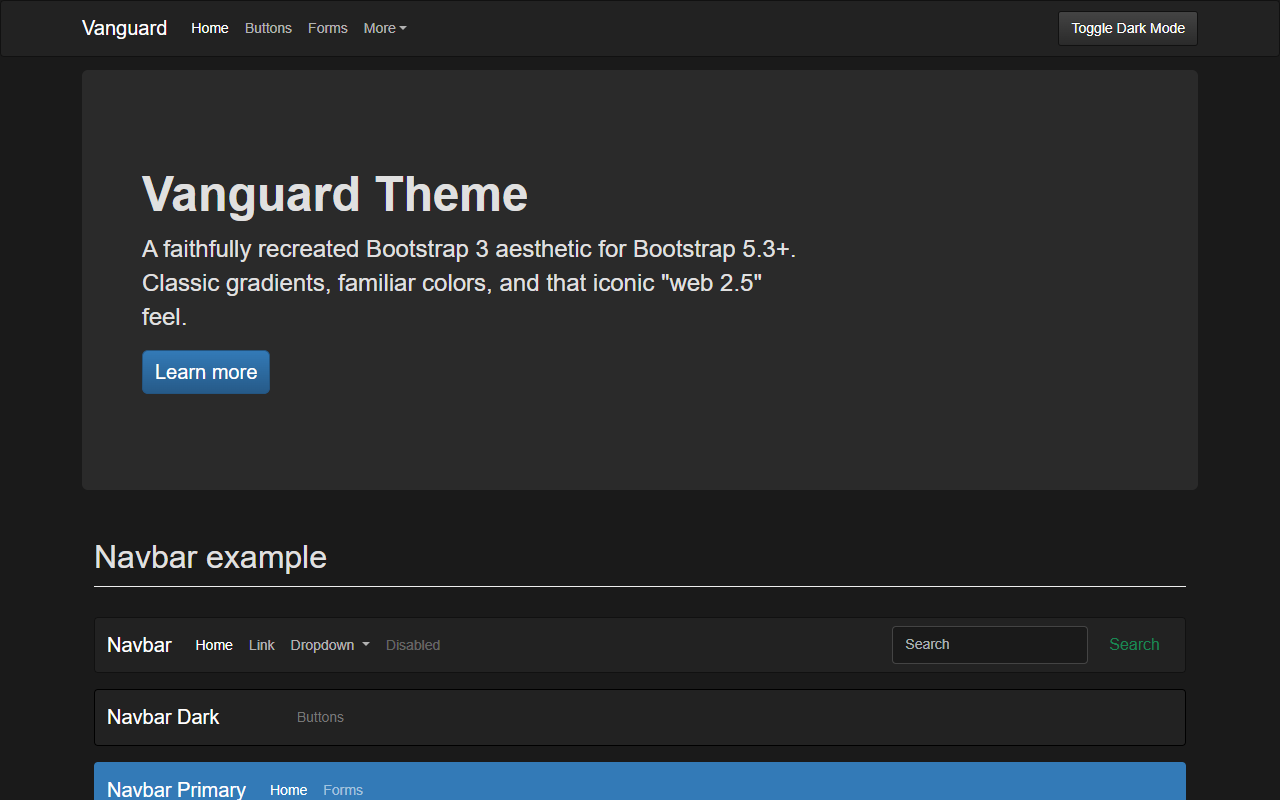Open Home link in top Vanguard navbar

(210, 28)
